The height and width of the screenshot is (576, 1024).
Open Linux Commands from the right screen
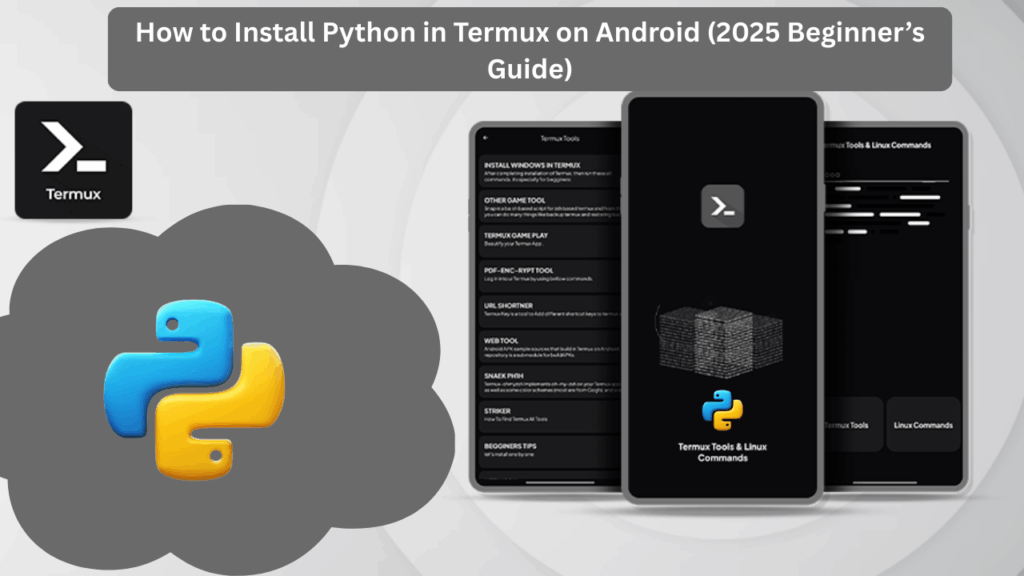pos(923,424)
